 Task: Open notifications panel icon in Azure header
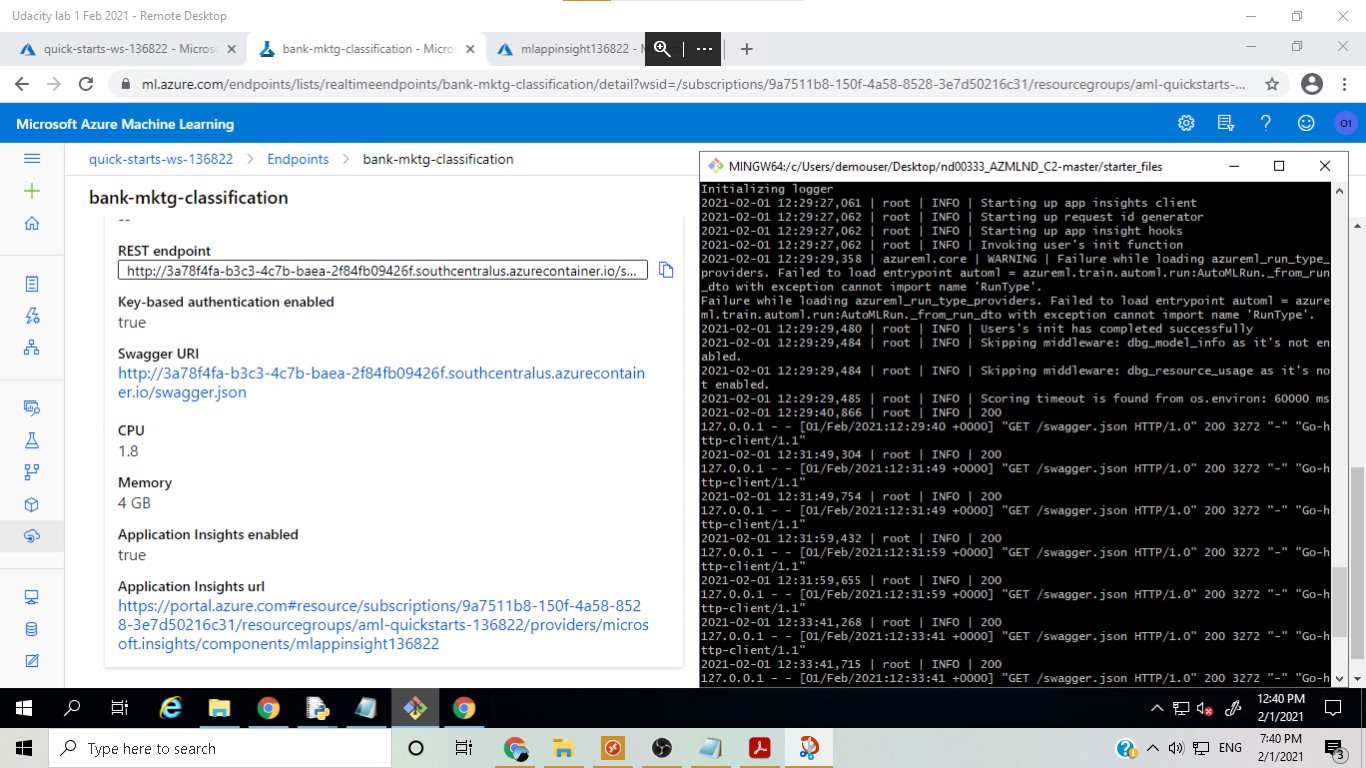tap(1226, 123)
